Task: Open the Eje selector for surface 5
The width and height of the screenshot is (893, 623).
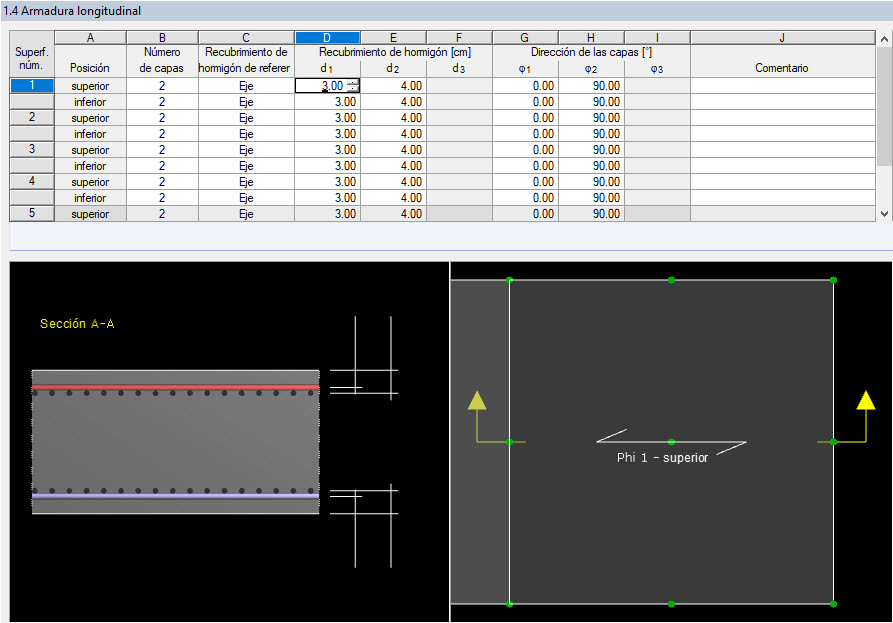Action: tap(246, 213)
